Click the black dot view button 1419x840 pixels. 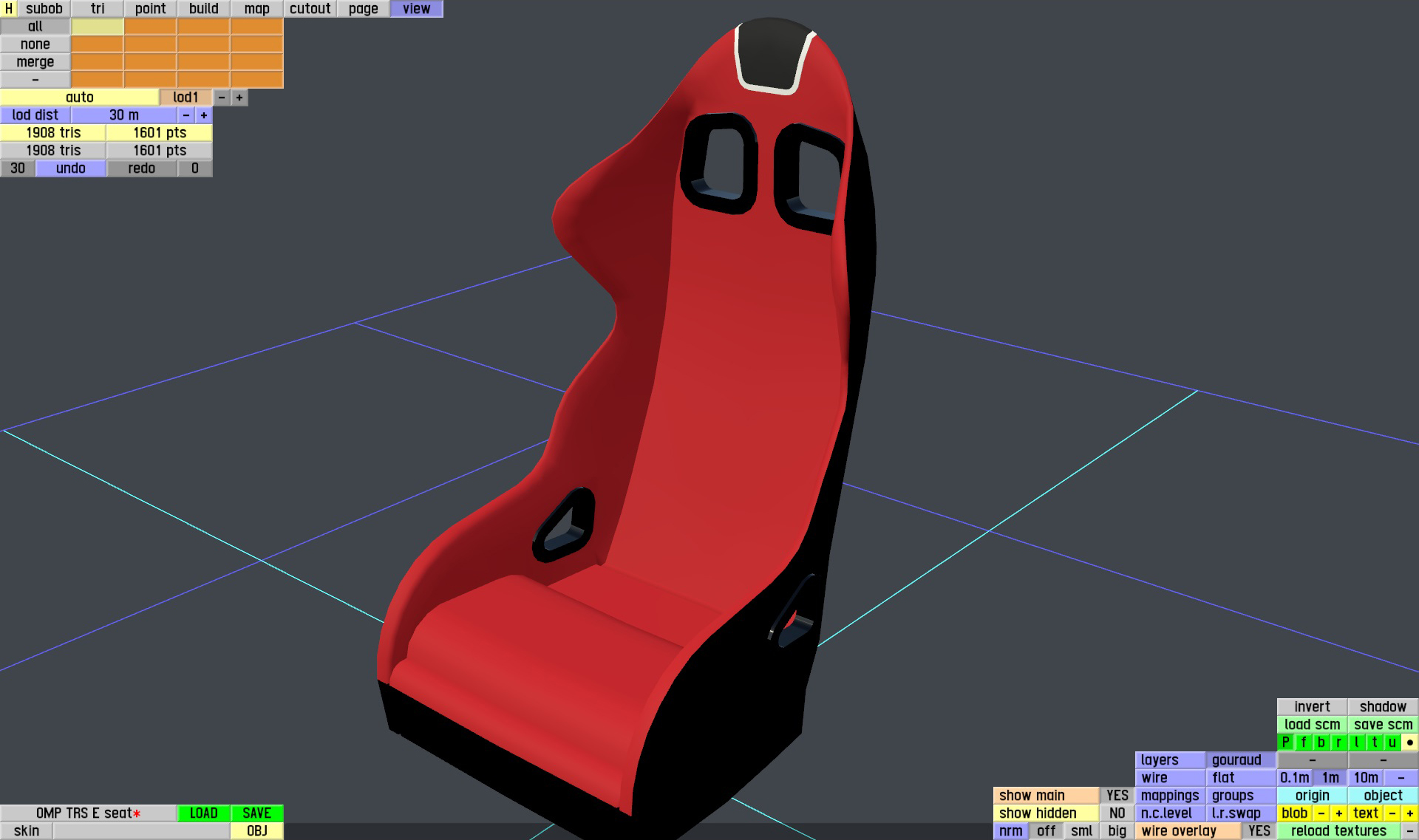point(1409,742)
